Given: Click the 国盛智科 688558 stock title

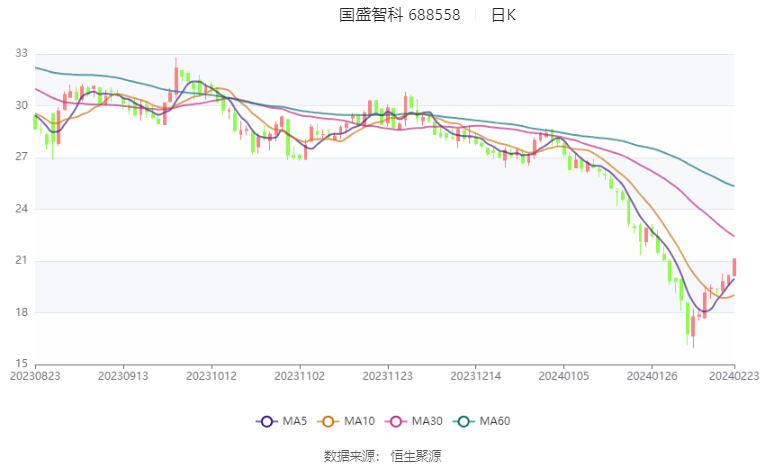Looking at the screenshot, I should point(400,15).
